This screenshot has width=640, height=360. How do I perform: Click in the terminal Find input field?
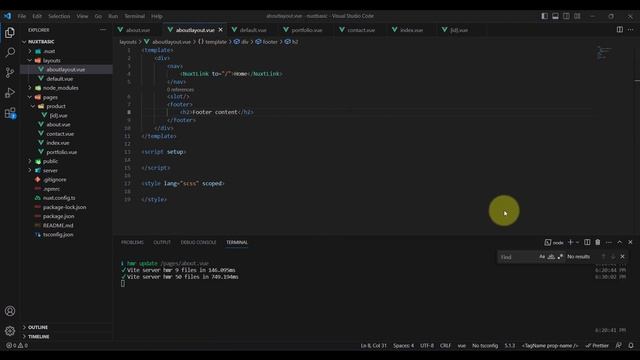[x=518, y=257]
